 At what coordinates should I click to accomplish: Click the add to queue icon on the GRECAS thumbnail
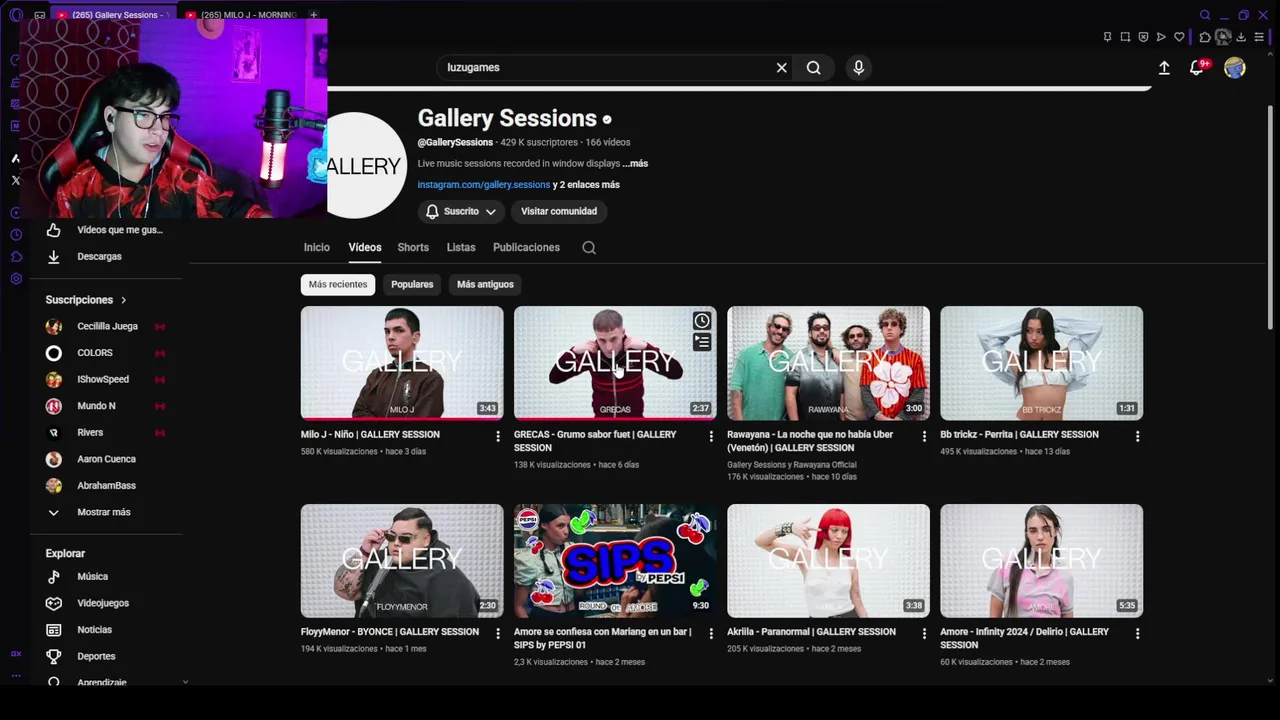click(x=702, y=342)
